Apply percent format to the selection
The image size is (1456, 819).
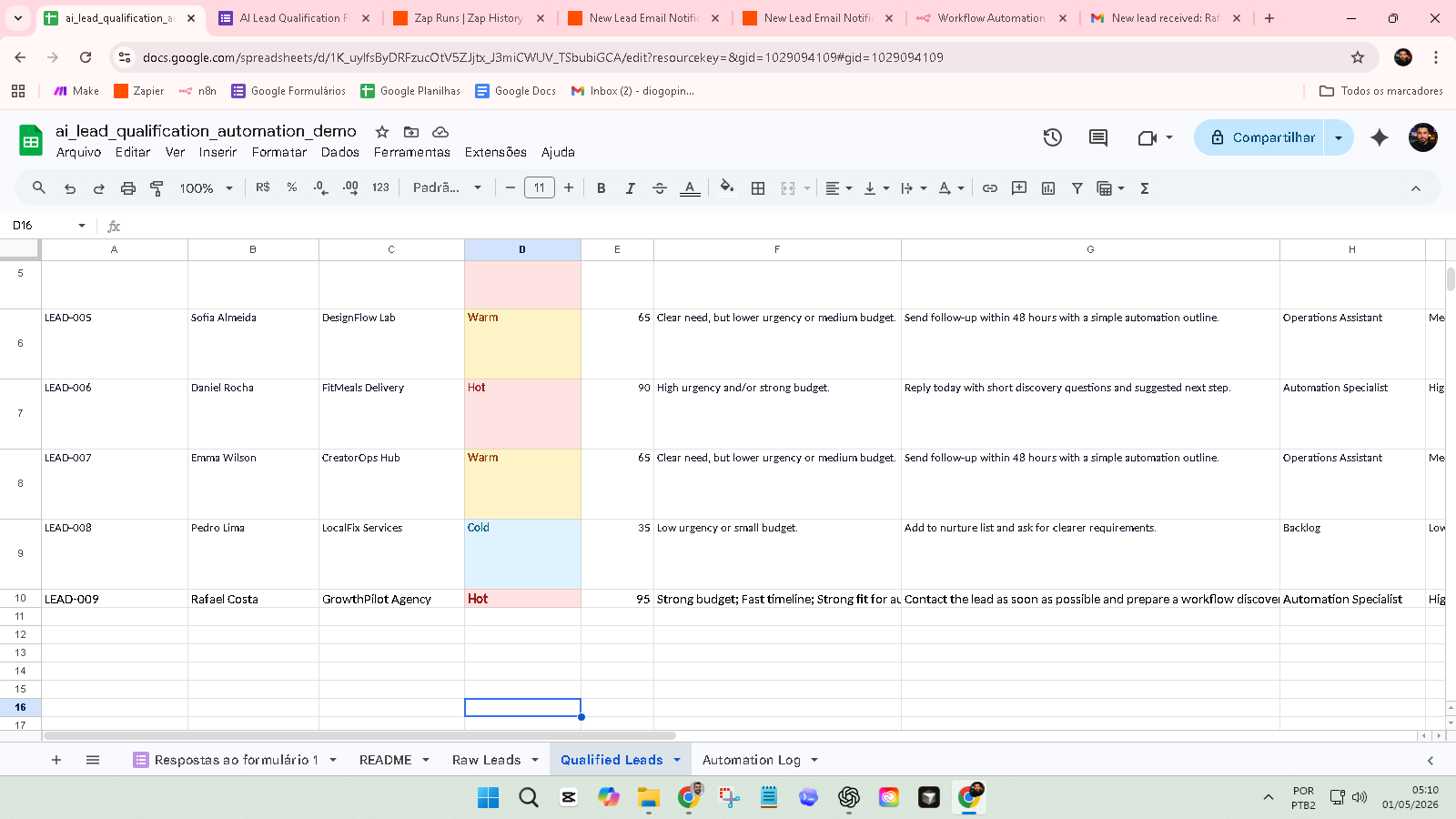pos(292,187)
